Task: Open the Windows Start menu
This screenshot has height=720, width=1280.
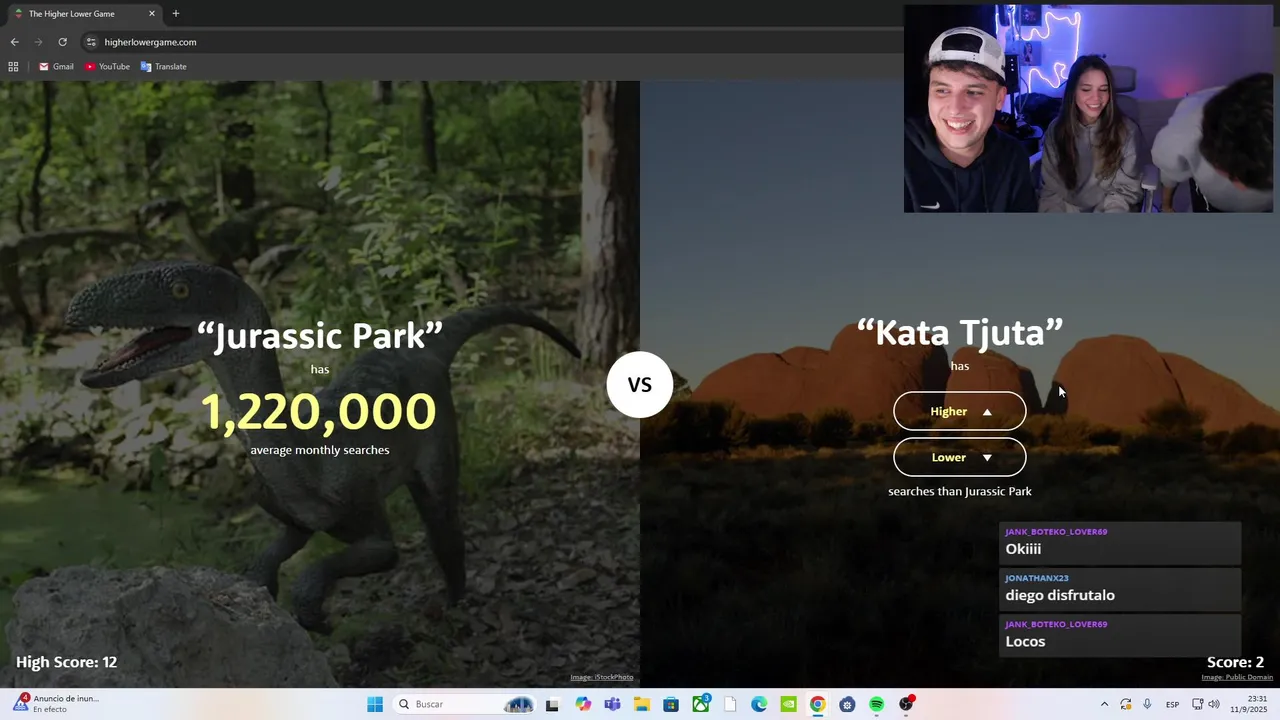Action: tap(375, 704)
